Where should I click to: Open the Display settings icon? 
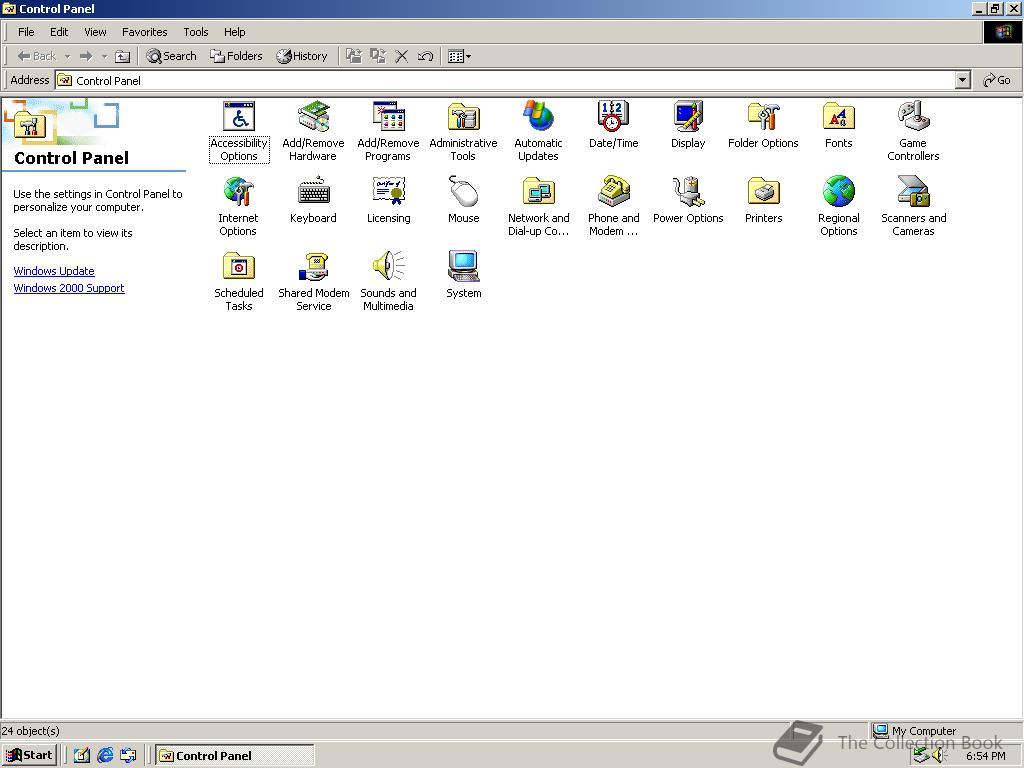pyautogui.click(x=688, y=125)
